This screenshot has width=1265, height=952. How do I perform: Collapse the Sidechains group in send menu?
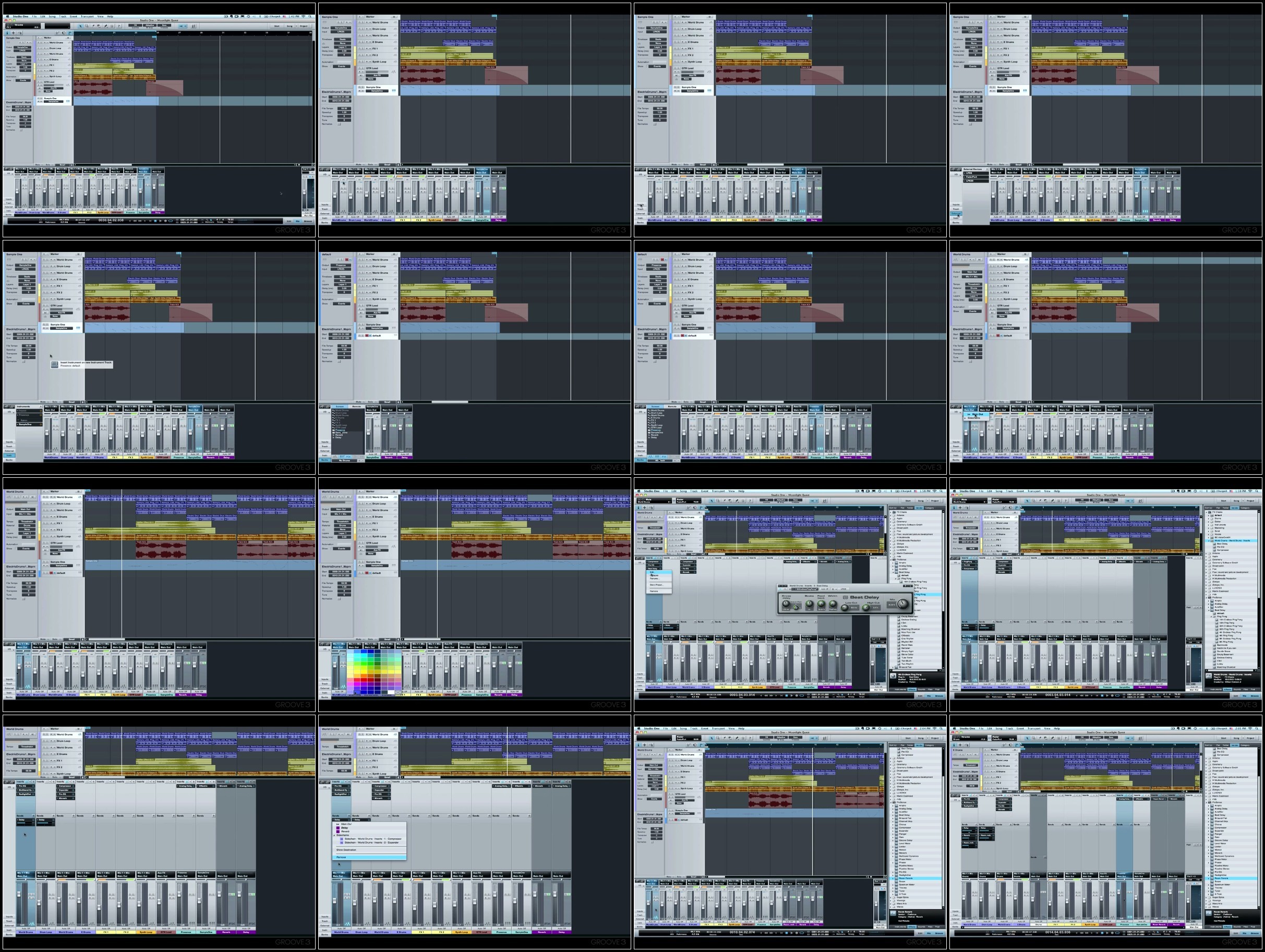pos(334,835)
